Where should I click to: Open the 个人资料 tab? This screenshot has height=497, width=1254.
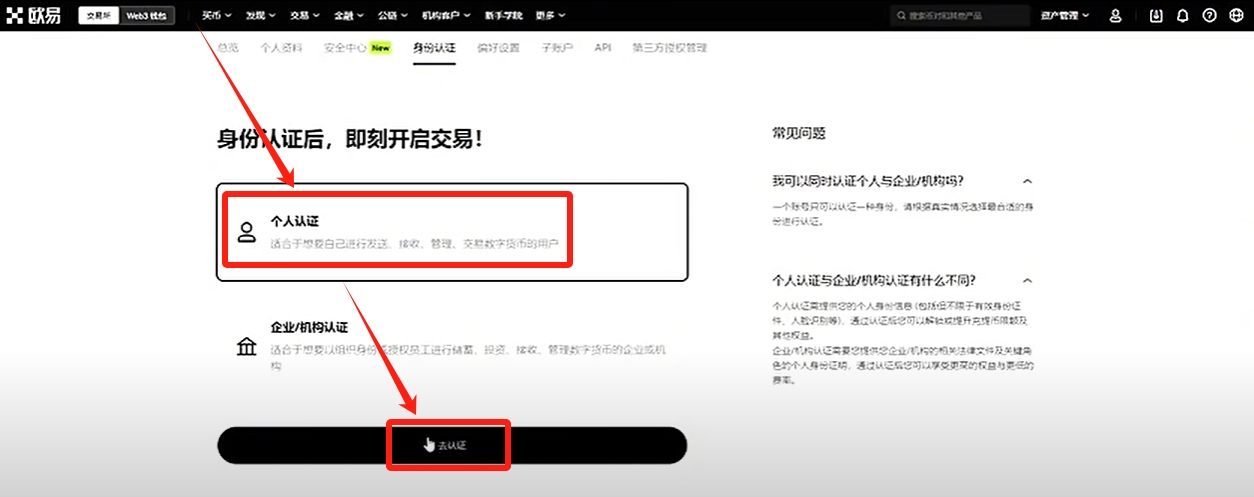tap(281, 47)
